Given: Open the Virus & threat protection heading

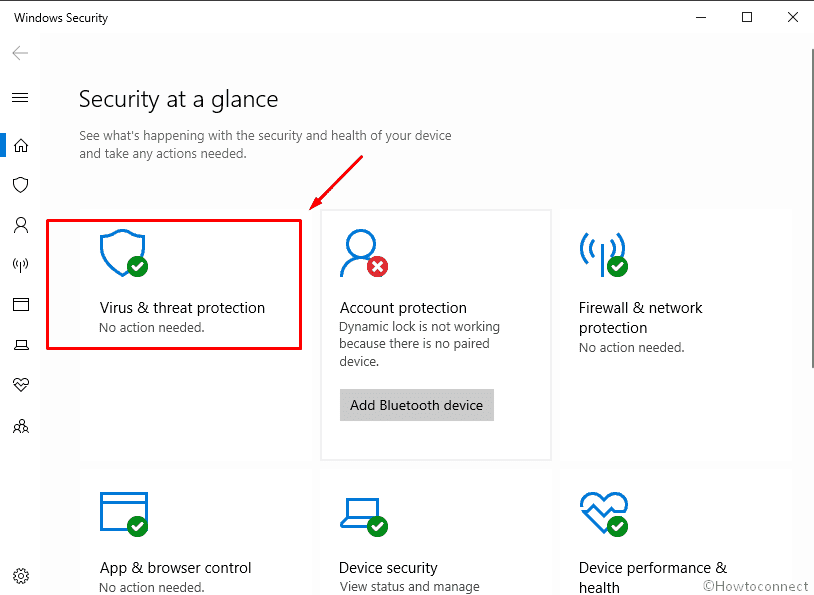Looking at the screenshot, I should (x=182, y=308).
